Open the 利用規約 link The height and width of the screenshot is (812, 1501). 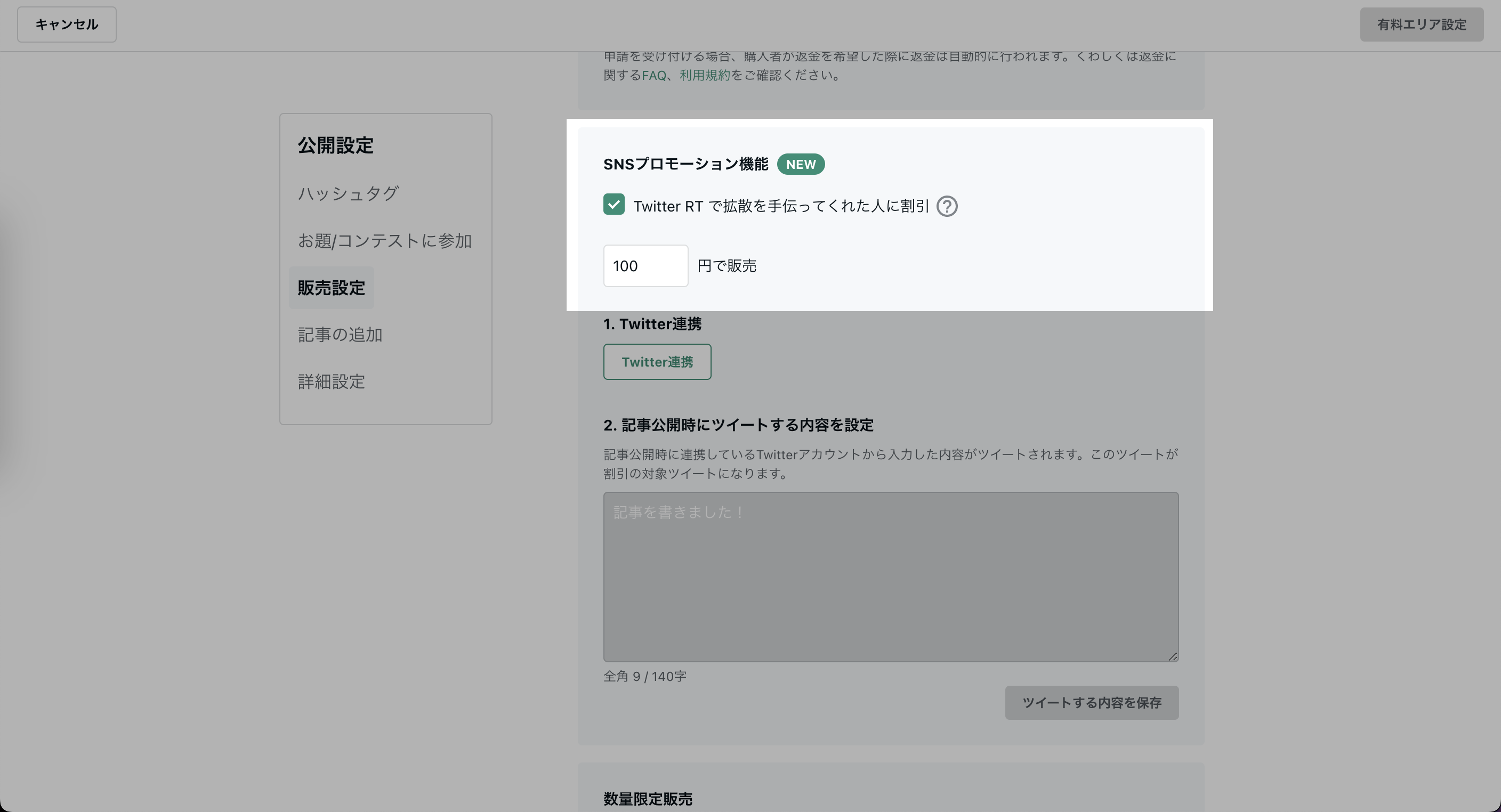705,75
